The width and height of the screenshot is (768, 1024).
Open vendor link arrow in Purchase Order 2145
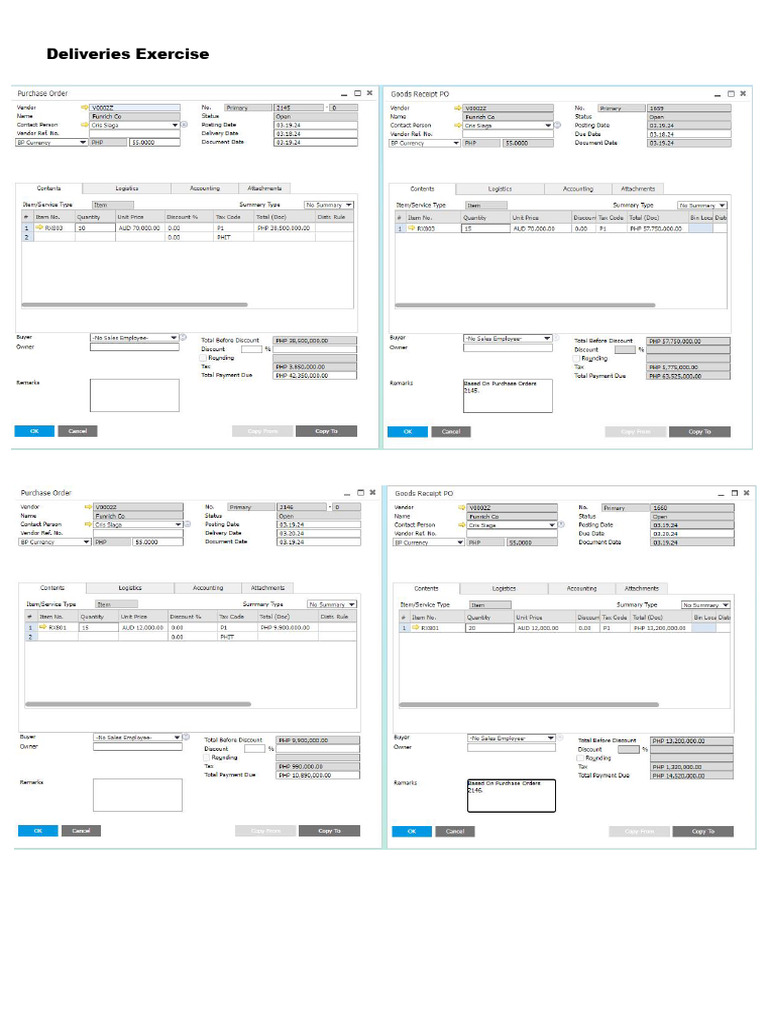(84, 107)
